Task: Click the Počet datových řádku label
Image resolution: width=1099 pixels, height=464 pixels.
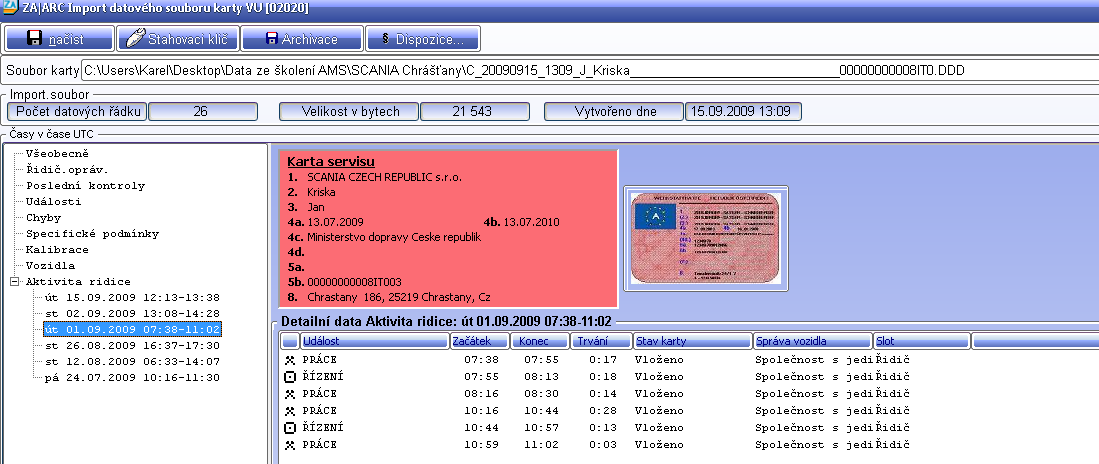Action: [x=77, y=111]
